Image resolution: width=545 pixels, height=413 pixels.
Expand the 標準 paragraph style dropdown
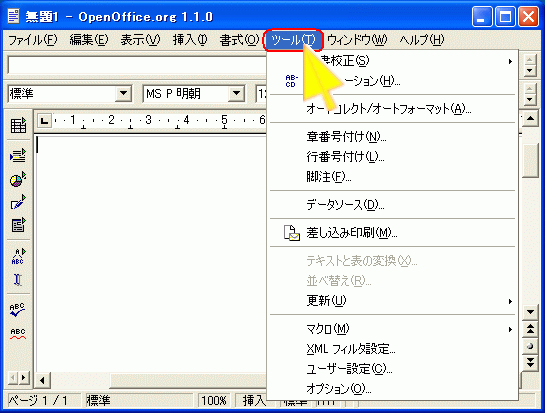pyautogui.click(x=123, y=93)
